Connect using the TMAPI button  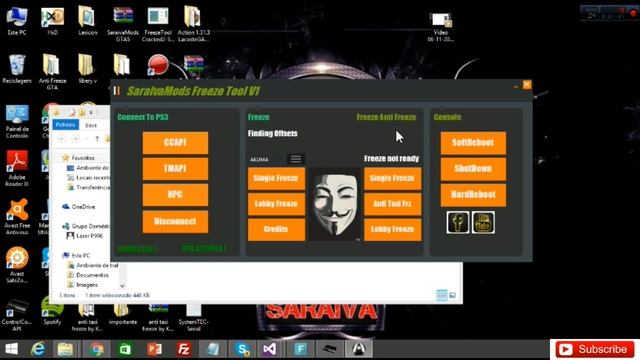[x=175, y=169]
